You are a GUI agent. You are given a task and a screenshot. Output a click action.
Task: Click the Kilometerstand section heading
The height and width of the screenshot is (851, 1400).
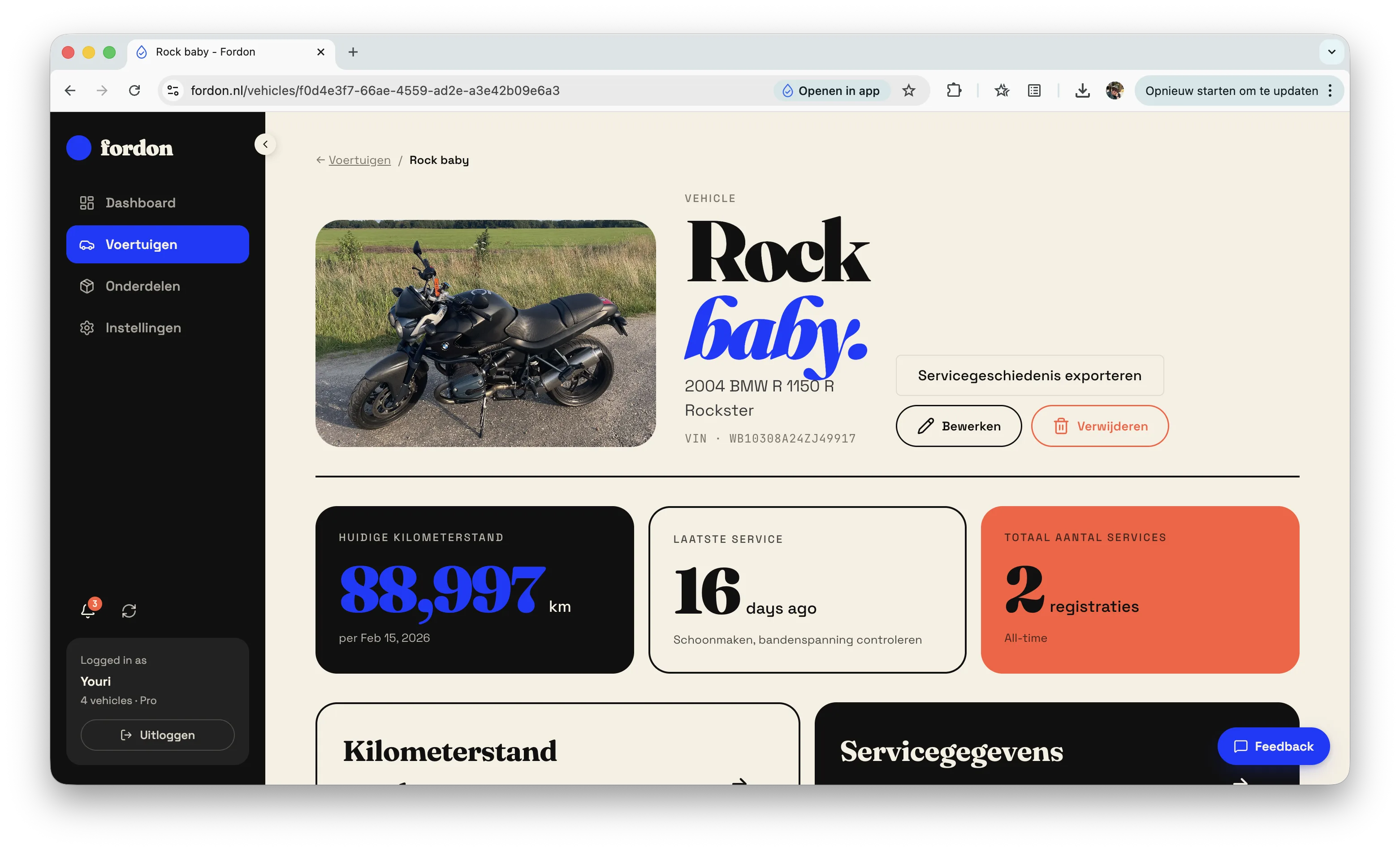pos(450,751)
